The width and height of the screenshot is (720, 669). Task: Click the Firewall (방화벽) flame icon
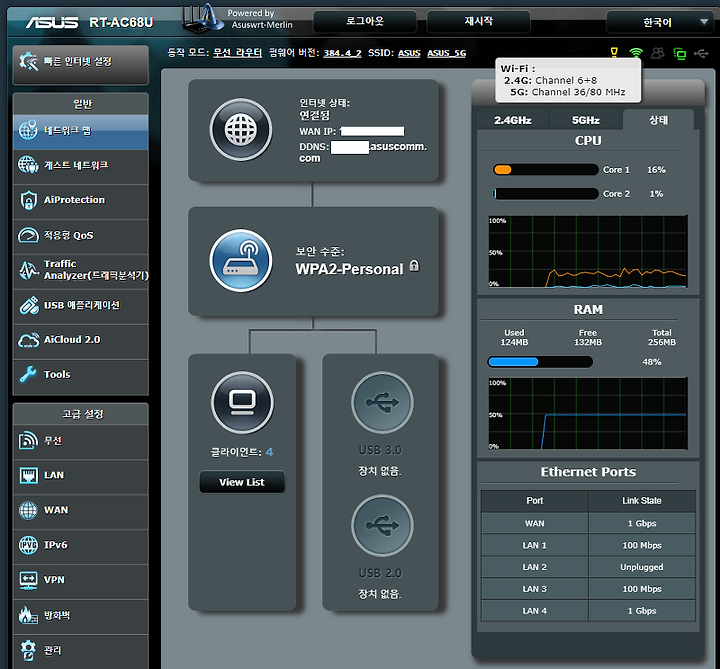click(x=28, y=615)
